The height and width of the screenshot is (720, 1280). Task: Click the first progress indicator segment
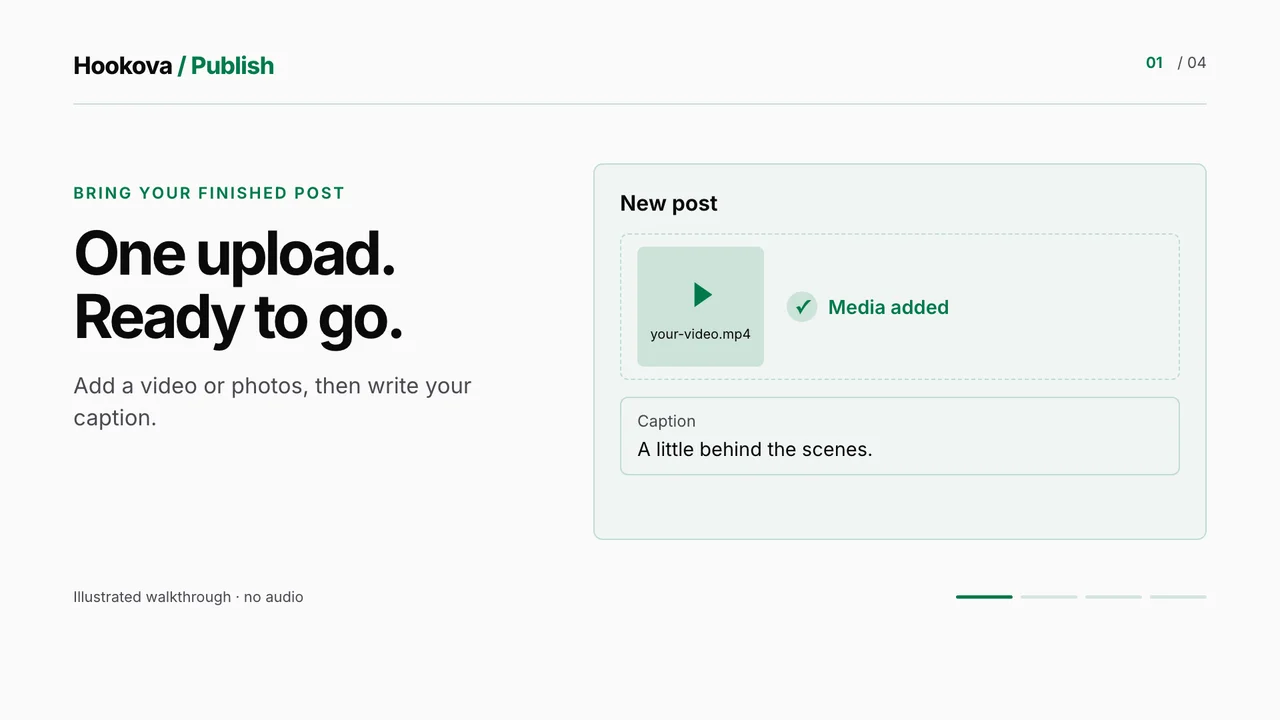(984, 597)
